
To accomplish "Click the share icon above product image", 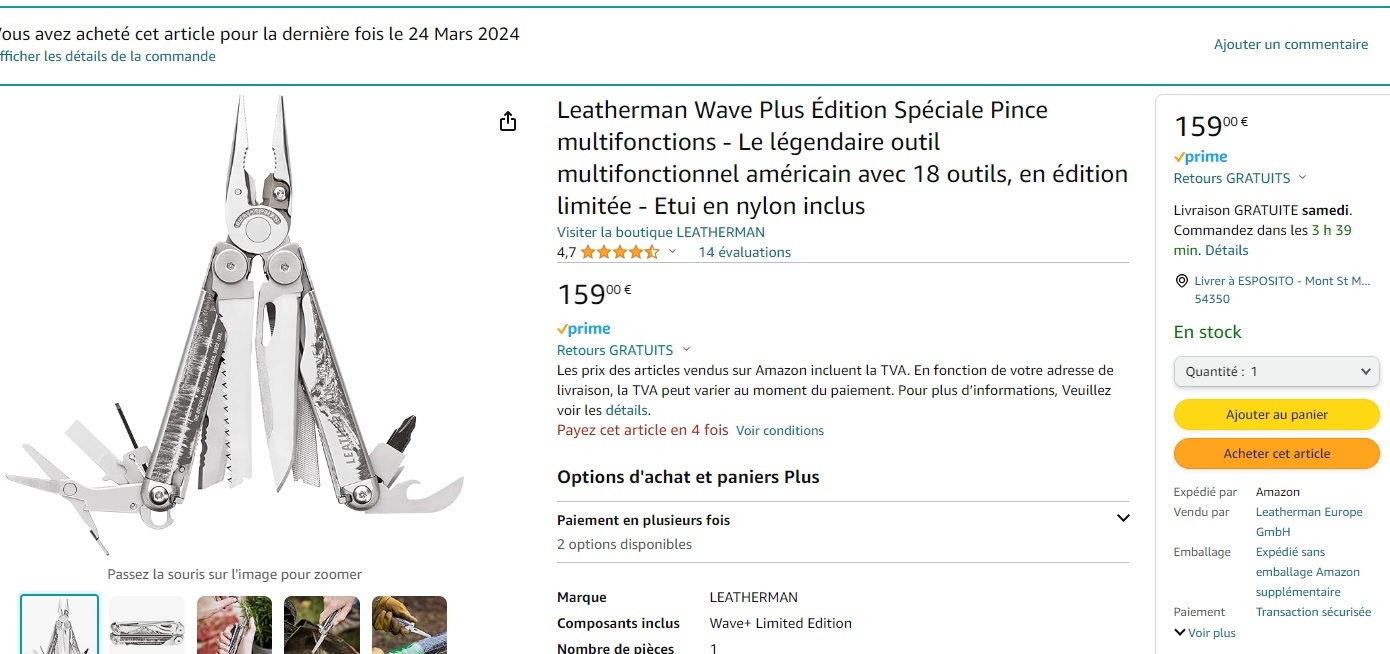I will 508,122.
